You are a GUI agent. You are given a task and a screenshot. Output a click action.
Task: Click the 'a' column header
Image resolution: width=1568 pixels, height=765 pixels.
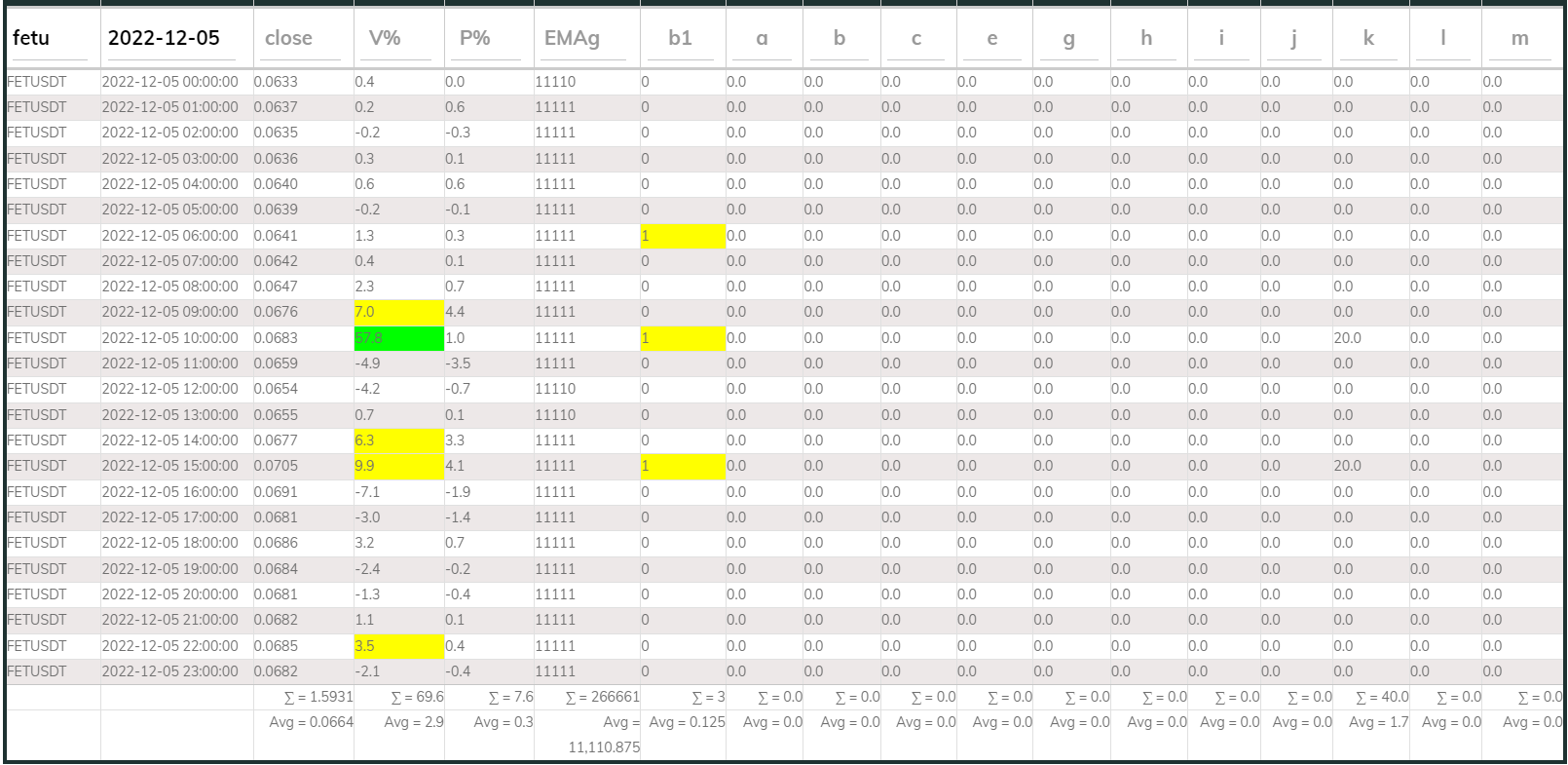click(762, 38)
